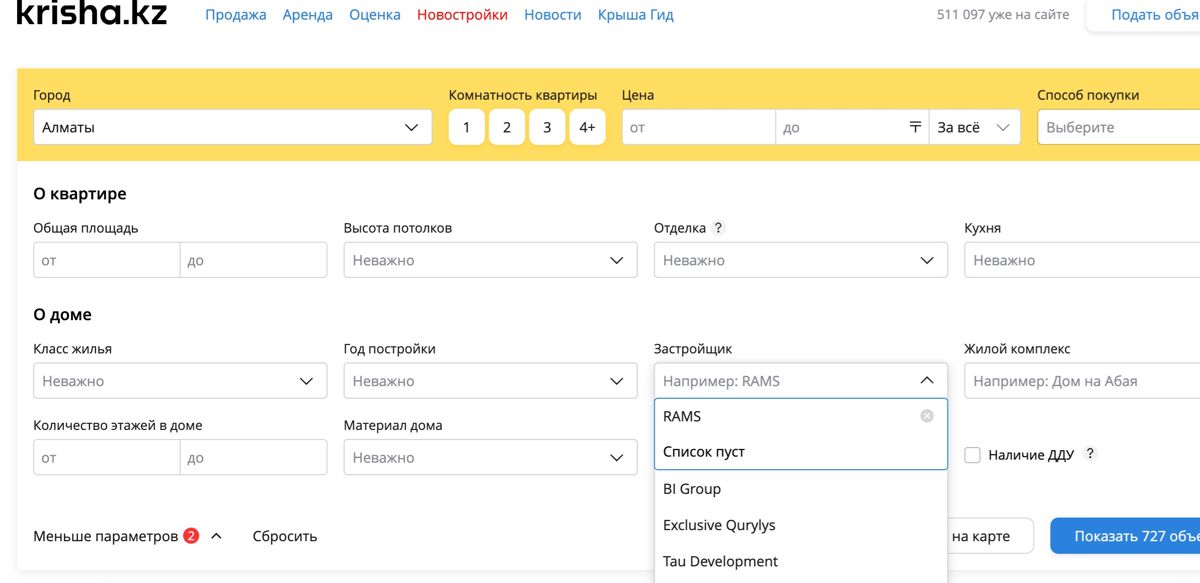Click the help question mark next to Отделка
The image size is (1200, 583).
pos(718,228)
